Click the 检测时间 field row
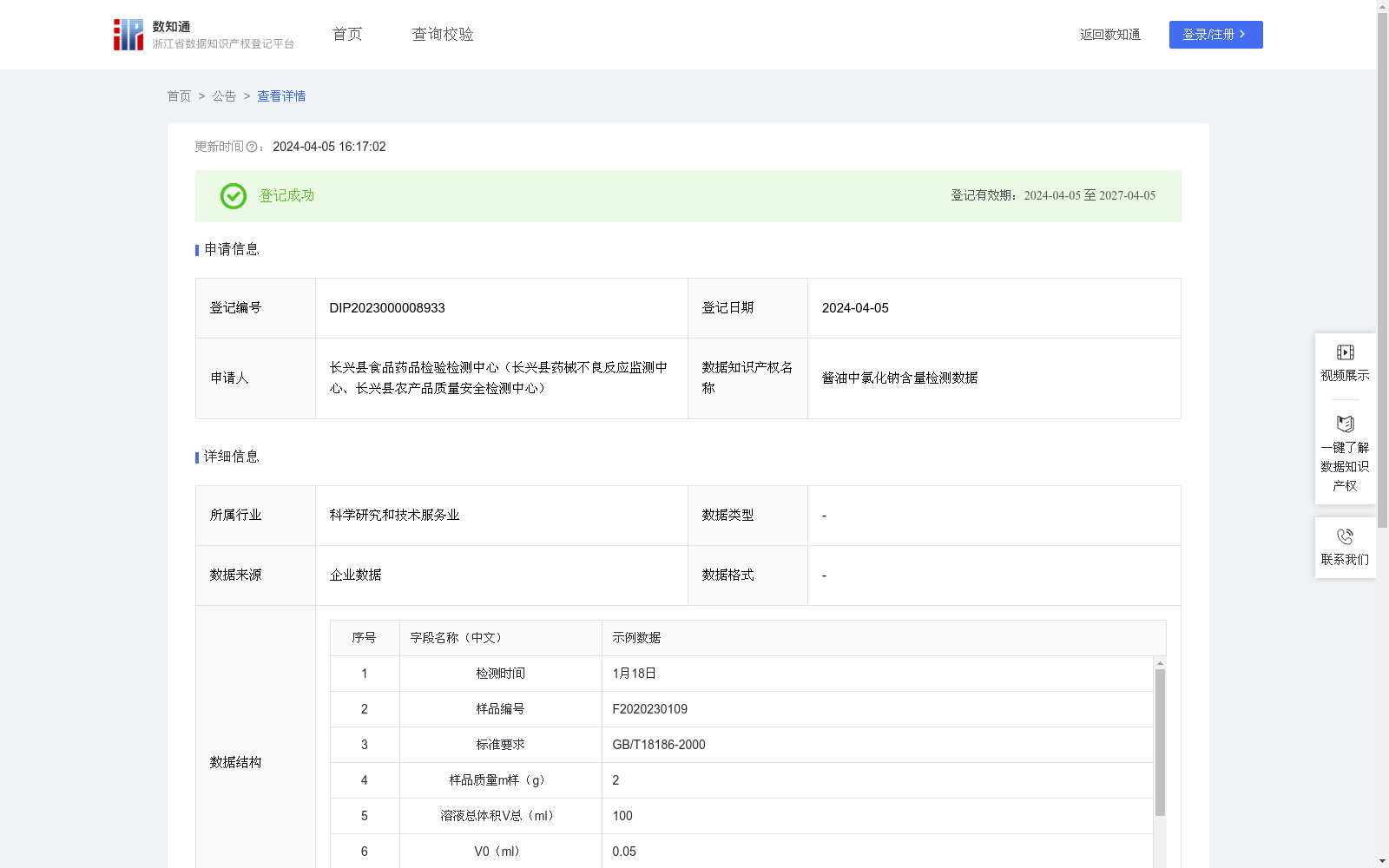 pyautogui.click(x=742, y=674)
